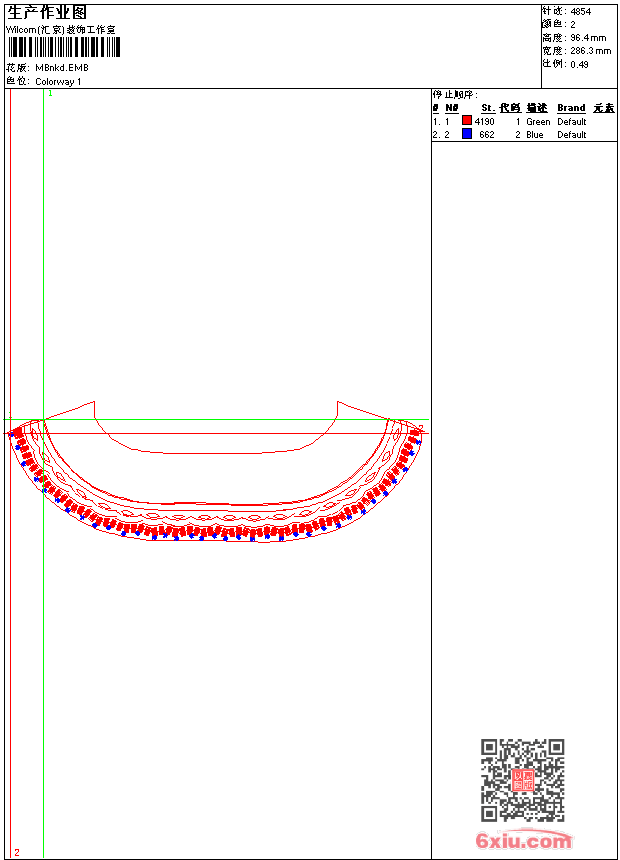620x860 pixels.
Task: Click the 描述 column header
Action: click(537, 108)
